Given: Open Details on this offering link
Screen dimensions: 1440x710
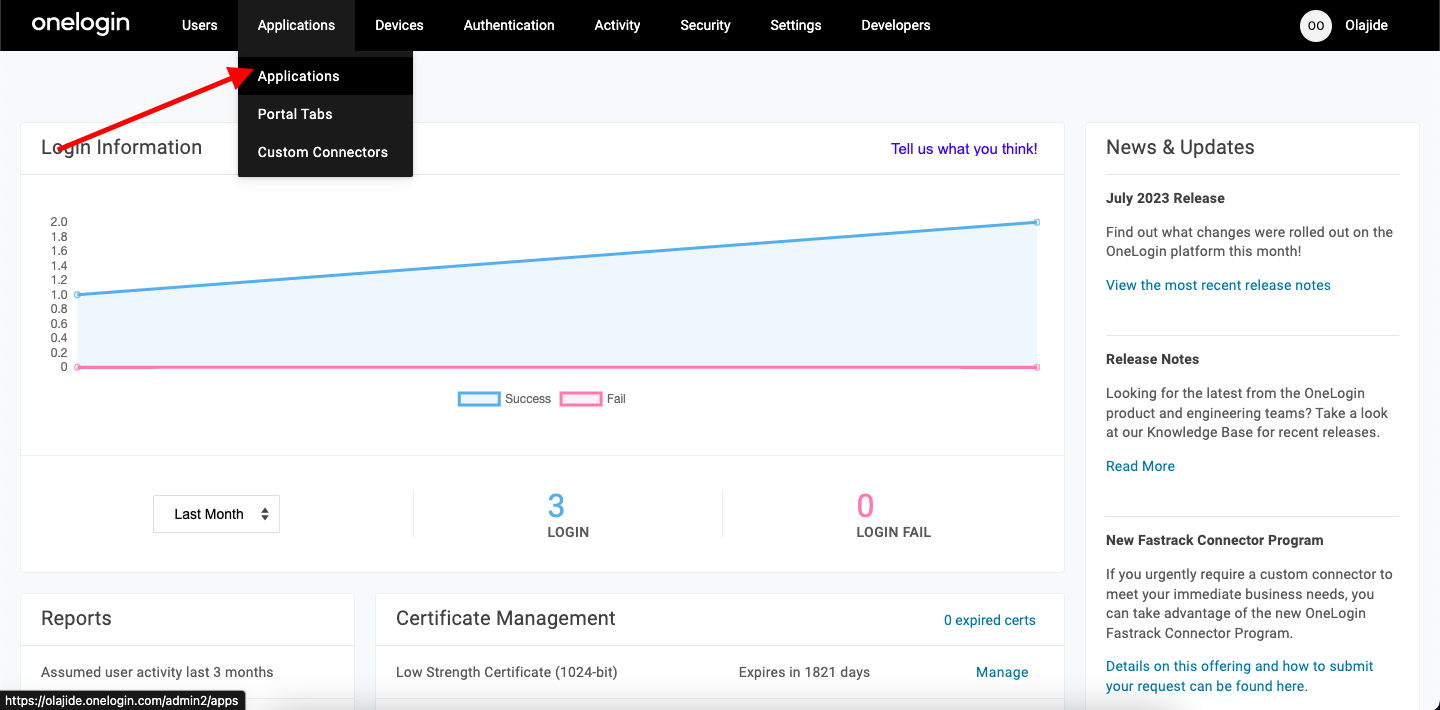Looking at the screenshot, I should pyautogui.click(x=1240, y=676).
